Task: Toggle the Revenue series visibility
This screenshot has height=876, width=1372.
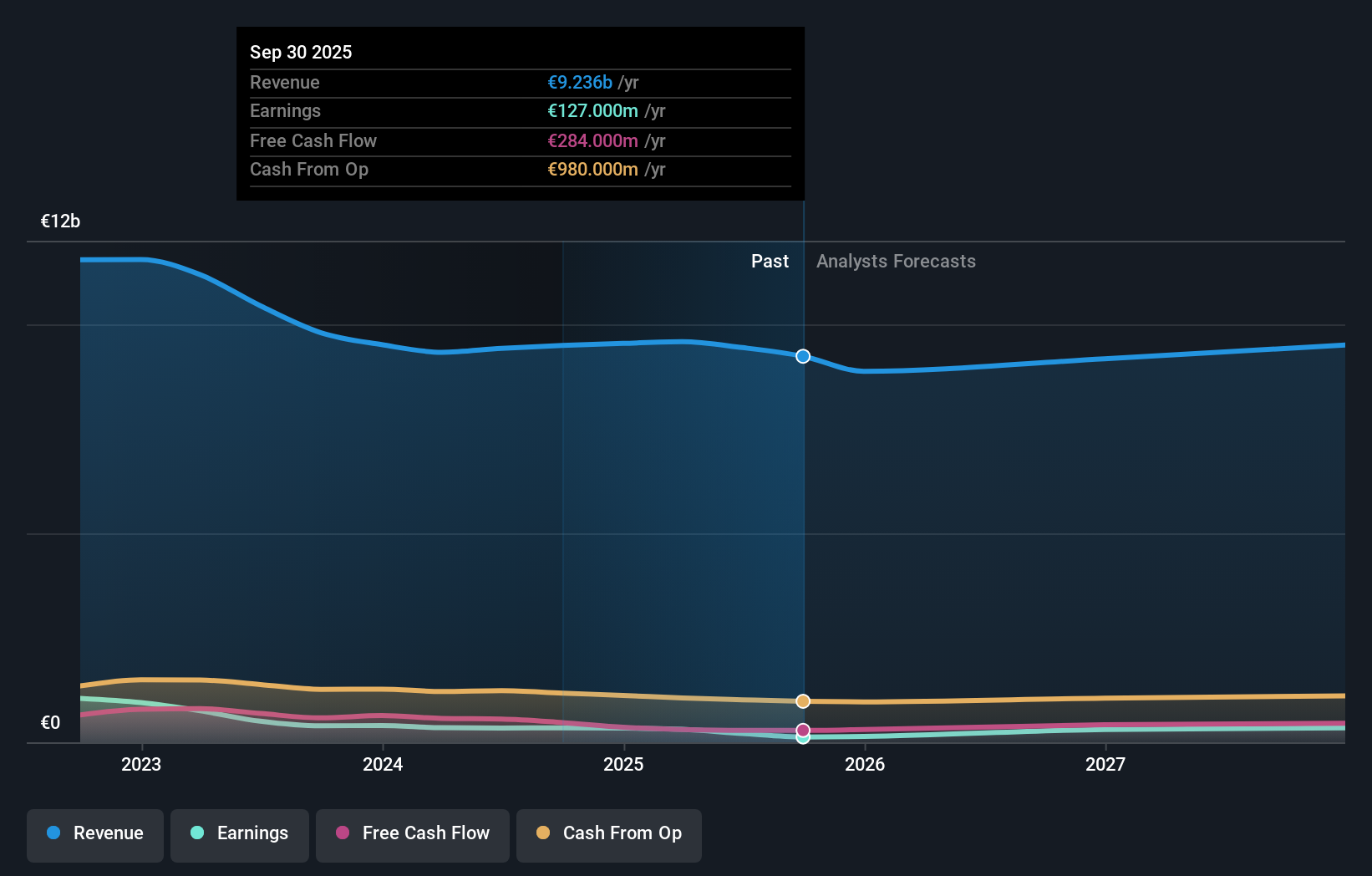Action: (x=94, y=834)
